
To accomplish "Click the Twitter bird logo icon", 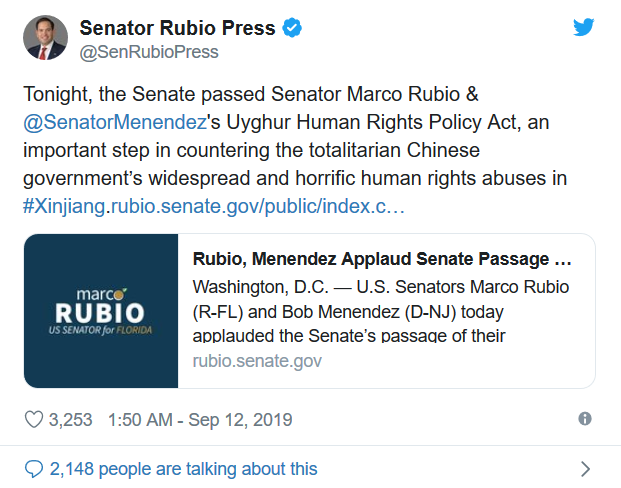I will pos(583,27).
